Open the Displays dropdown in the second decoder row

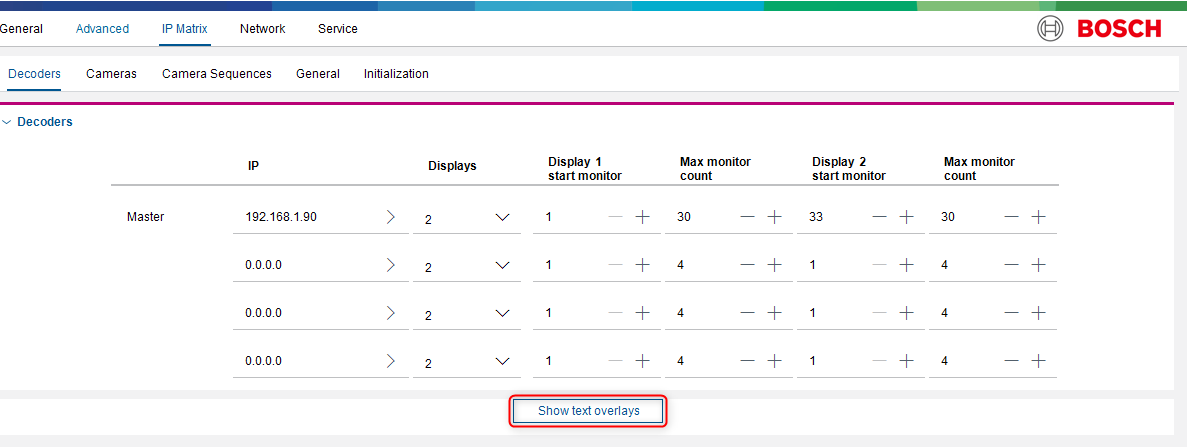pyautogui.click(x=502, y=265)
